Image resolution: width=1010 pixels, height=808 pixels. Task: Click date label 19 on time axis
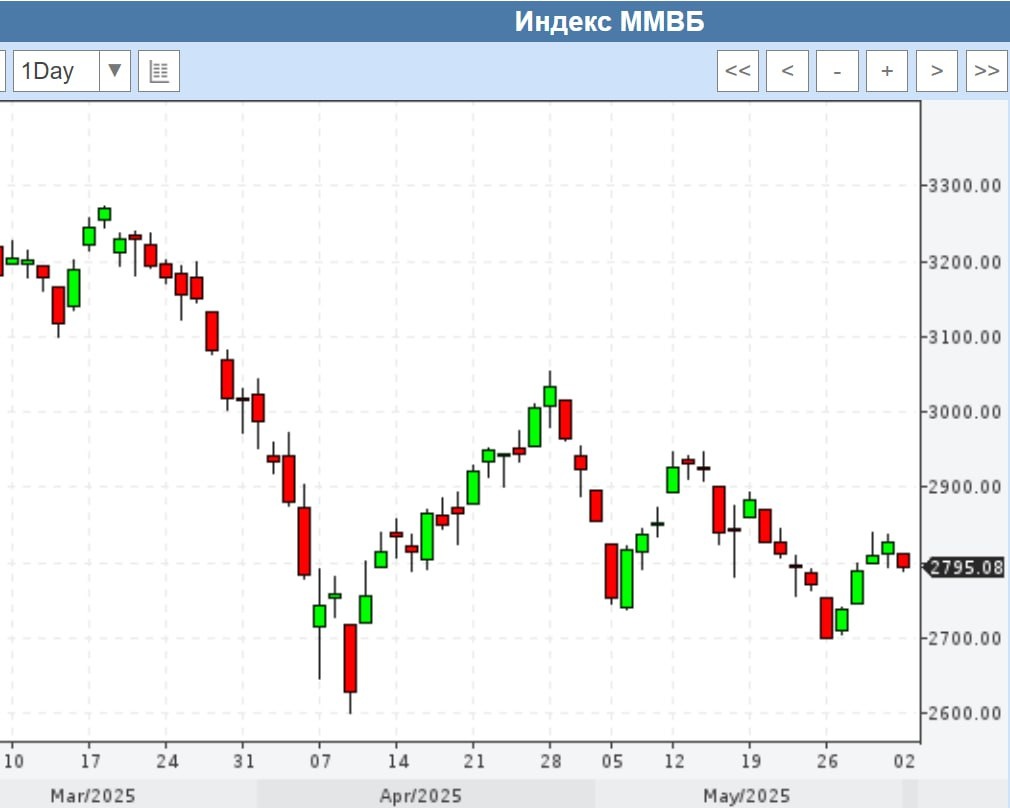point(750,762)
